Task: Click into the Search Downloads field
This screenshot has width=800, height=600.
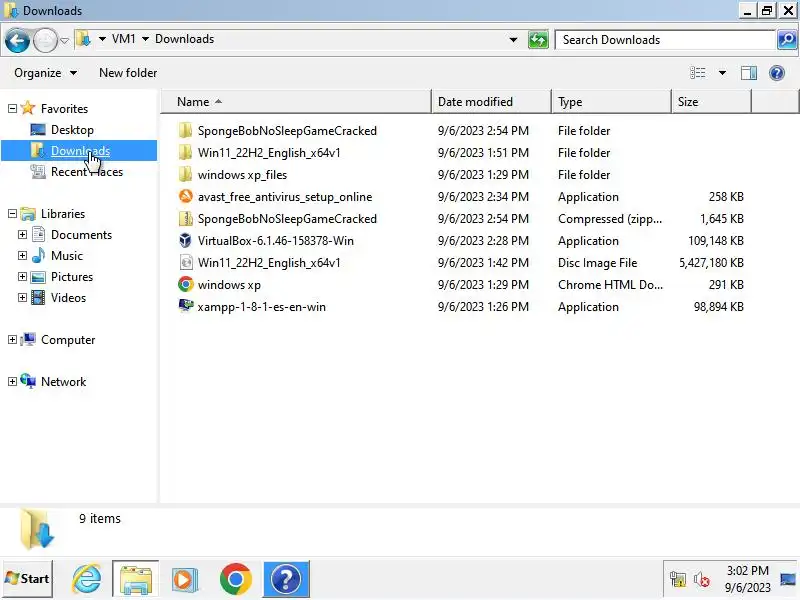Action: (x=665, y=40)
